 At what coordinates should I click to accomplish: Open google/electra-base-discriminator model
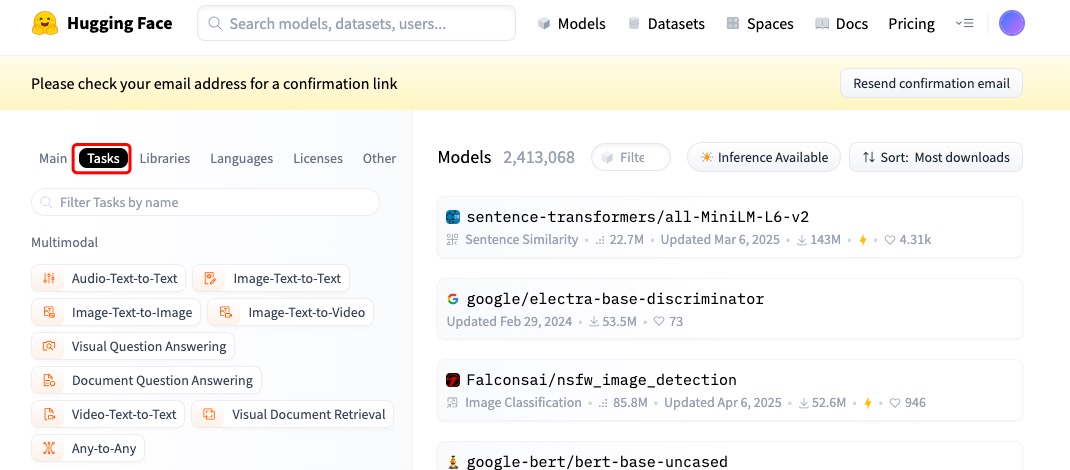pyautogui.click(x=615, y=299)
